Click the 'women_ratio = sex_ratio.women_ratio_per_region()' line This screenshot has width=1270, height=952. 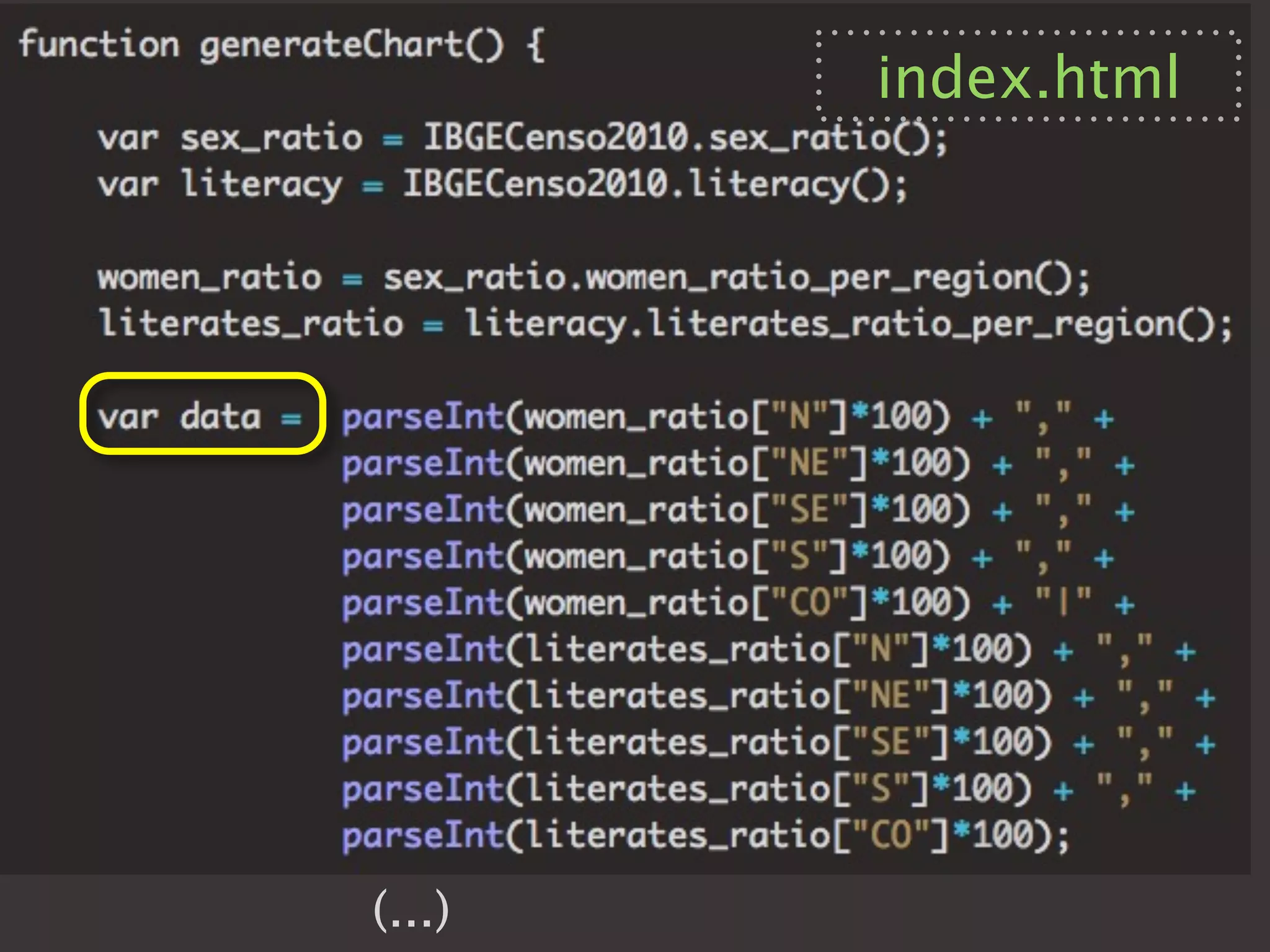(x=593, y=278)
